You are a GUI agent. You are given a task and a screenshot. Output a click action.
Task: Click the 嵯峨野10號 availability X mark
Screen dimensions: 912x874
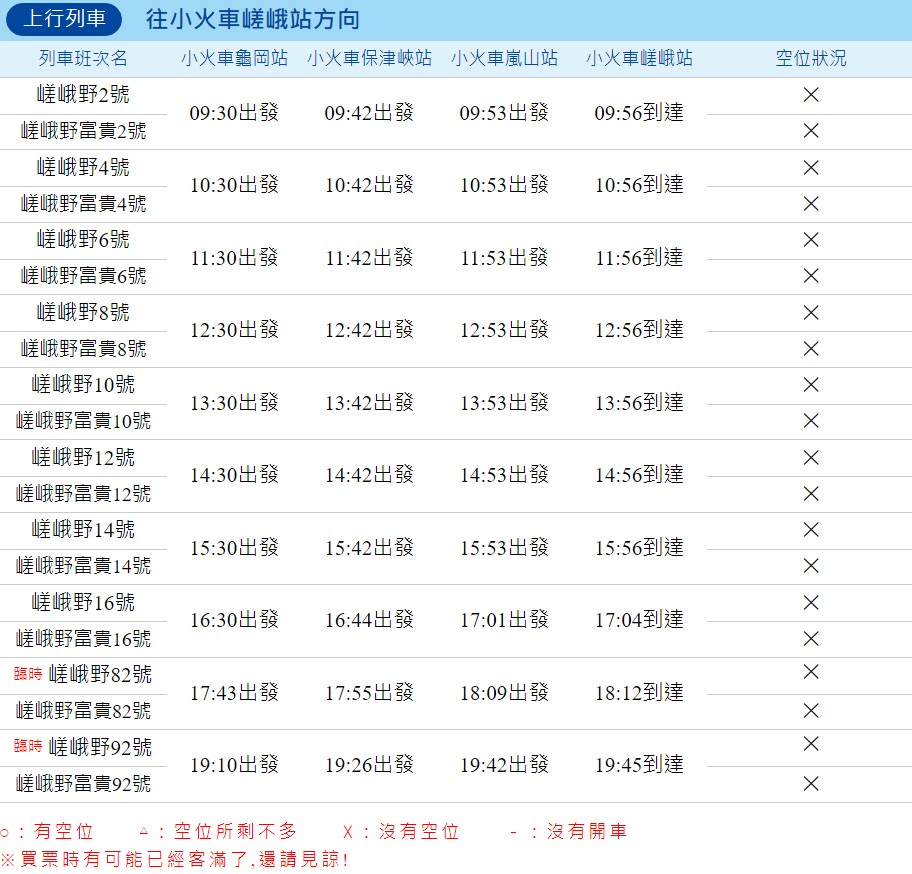coord(811,384)
